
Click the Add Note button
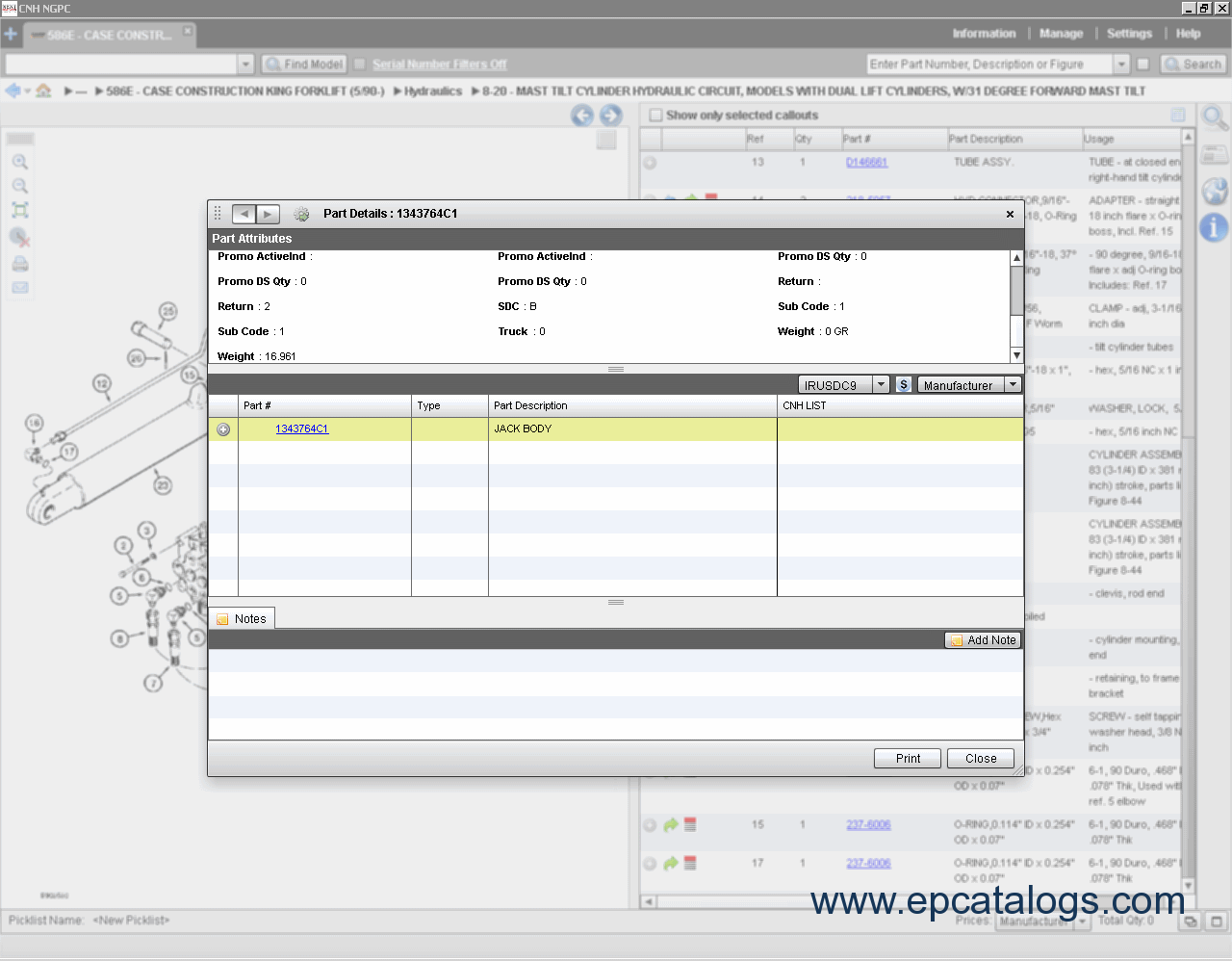click(x=983, y=639)
